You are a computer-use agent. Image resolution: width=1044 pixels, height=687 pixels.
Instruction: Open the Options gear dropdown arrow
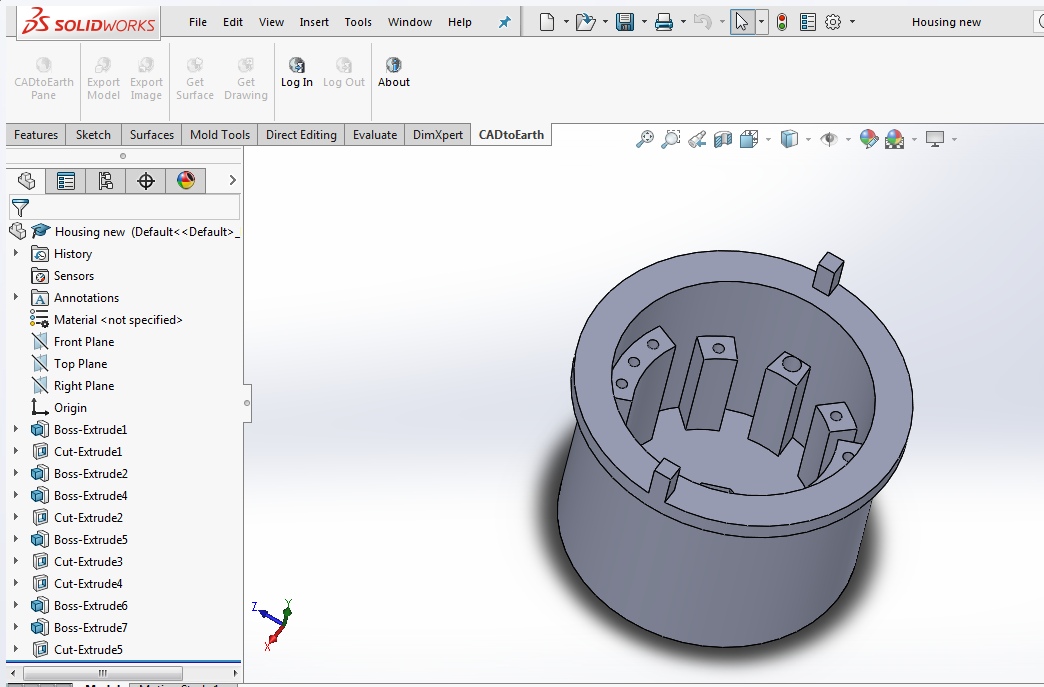pos(852,22)
